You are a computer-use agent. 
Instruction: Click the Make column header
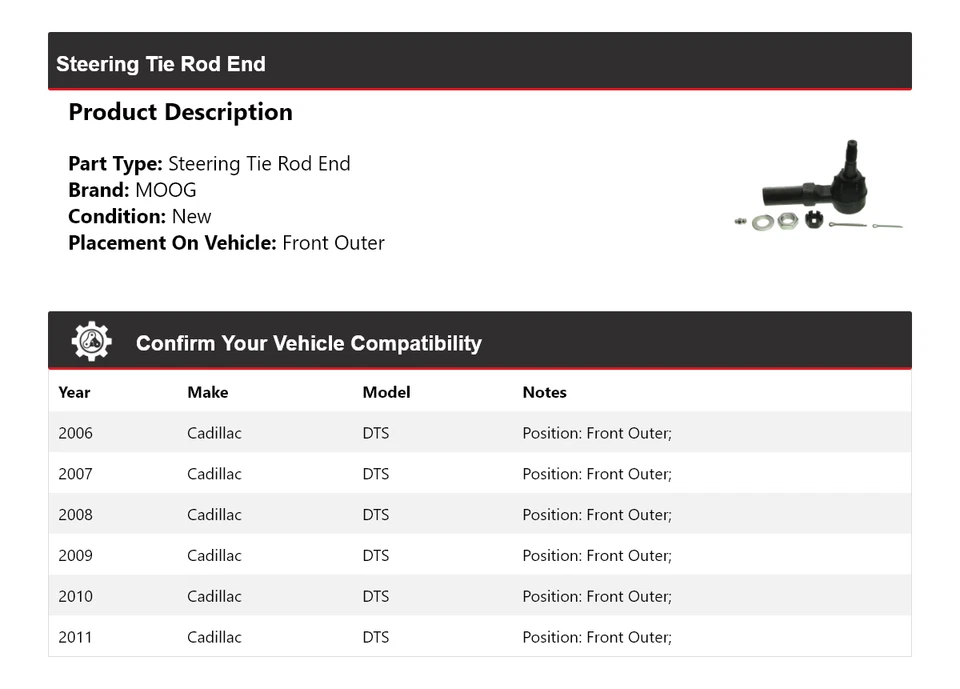[207, 392]
